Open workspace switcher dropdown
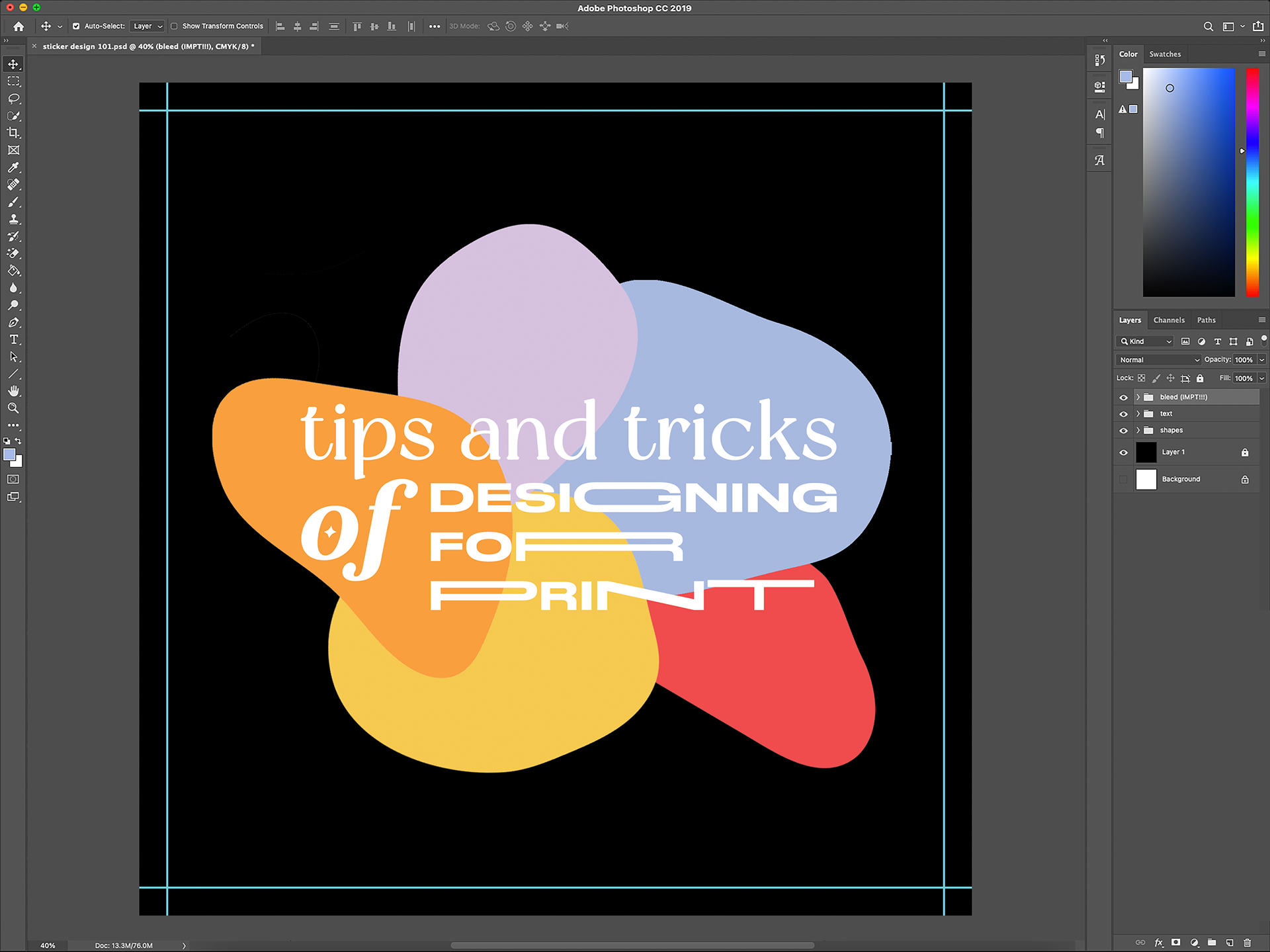Screen dimensions: 1270x952 click(x=1232, y=26)
